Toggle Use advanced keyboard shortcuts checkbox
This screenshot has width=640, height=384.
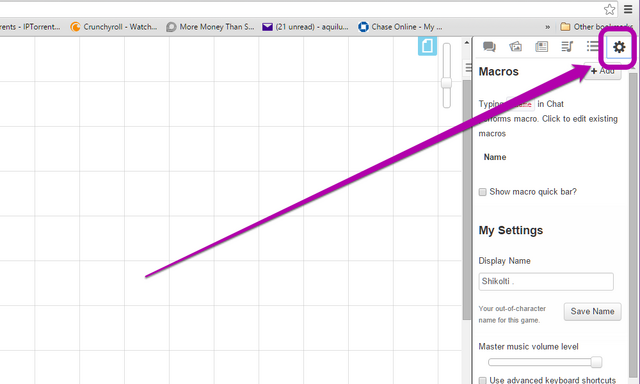[x=482, y=380]
